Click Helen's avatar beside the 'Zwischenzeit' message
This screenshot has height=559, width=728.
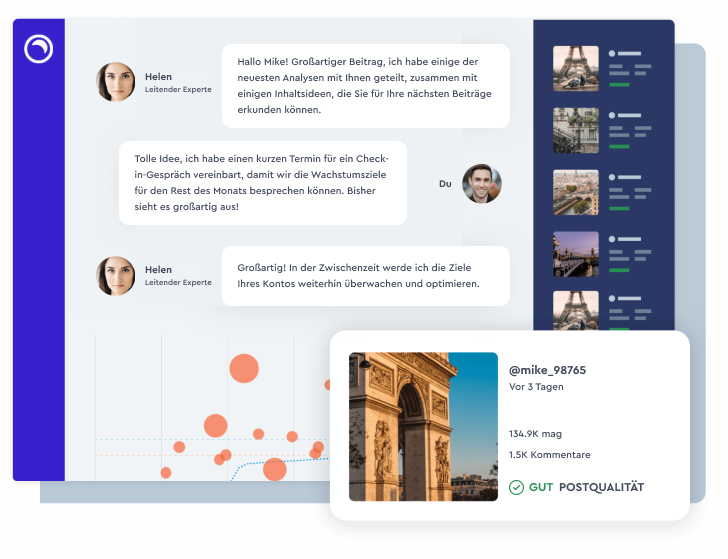115,275
